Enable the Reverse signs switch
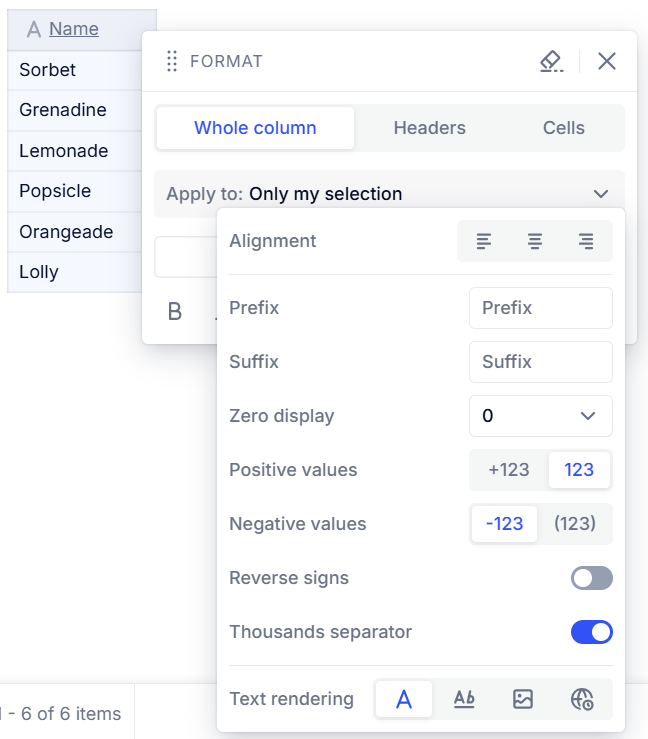Image resolution: width=648 pixels, height=739 pixels. (x=591, y=578)
